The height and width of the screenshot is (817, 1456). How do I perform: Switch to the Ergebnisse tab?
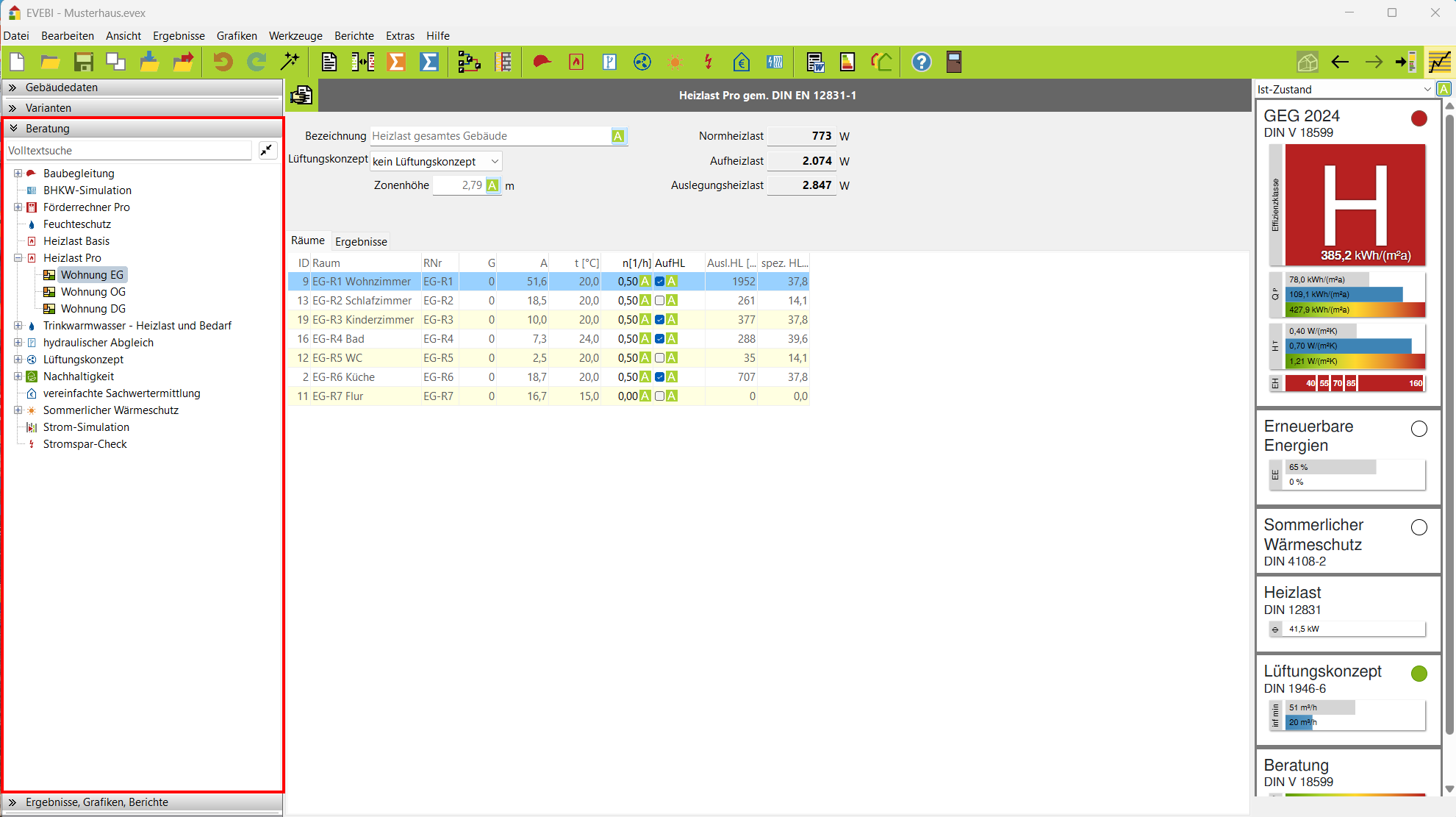point(361,242)
